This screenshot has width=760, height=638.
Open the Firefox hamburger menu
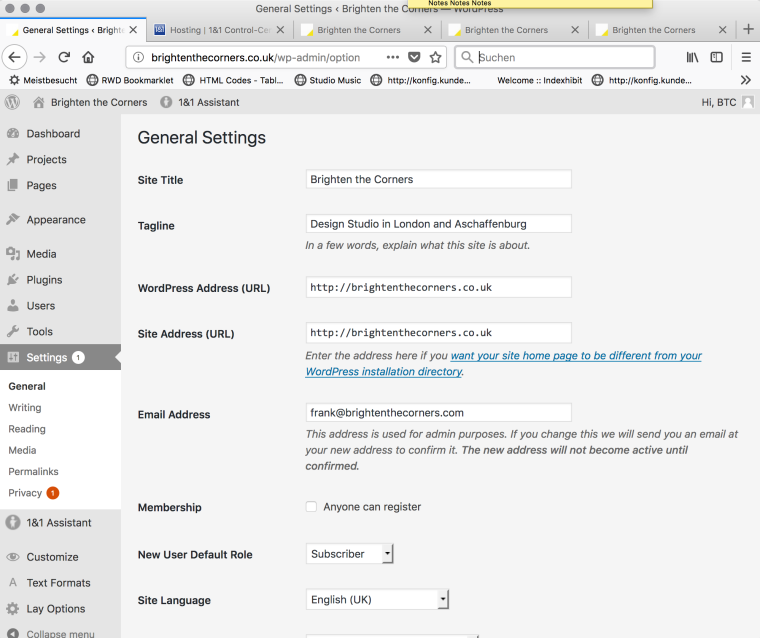(746, 57)
